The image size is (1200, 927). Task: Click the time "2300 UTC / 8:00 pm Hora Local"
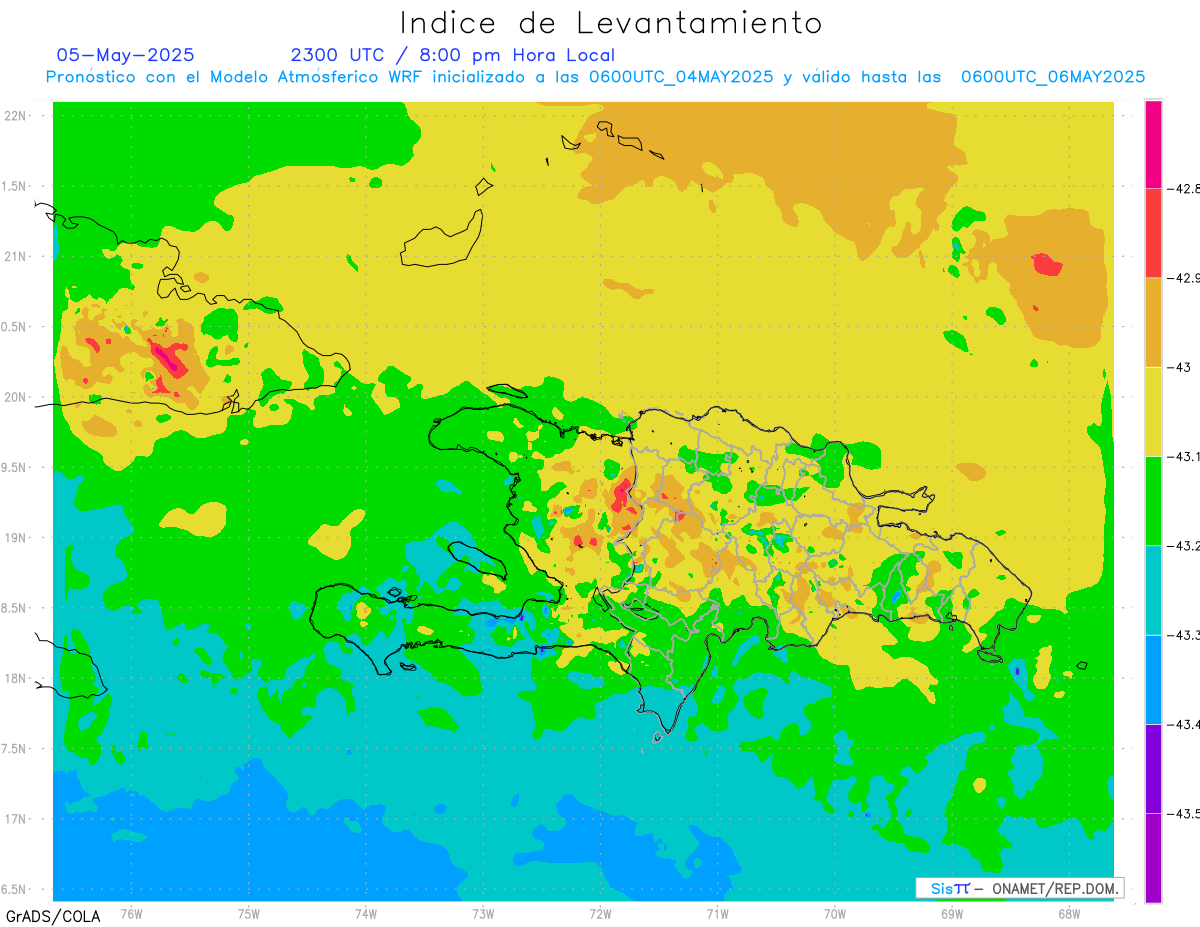pyautogui.click(x=453, y=55)
